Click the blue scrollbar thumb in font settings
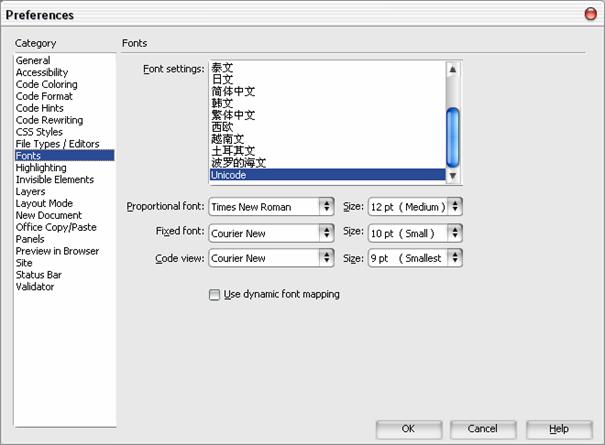 point(453,137)
